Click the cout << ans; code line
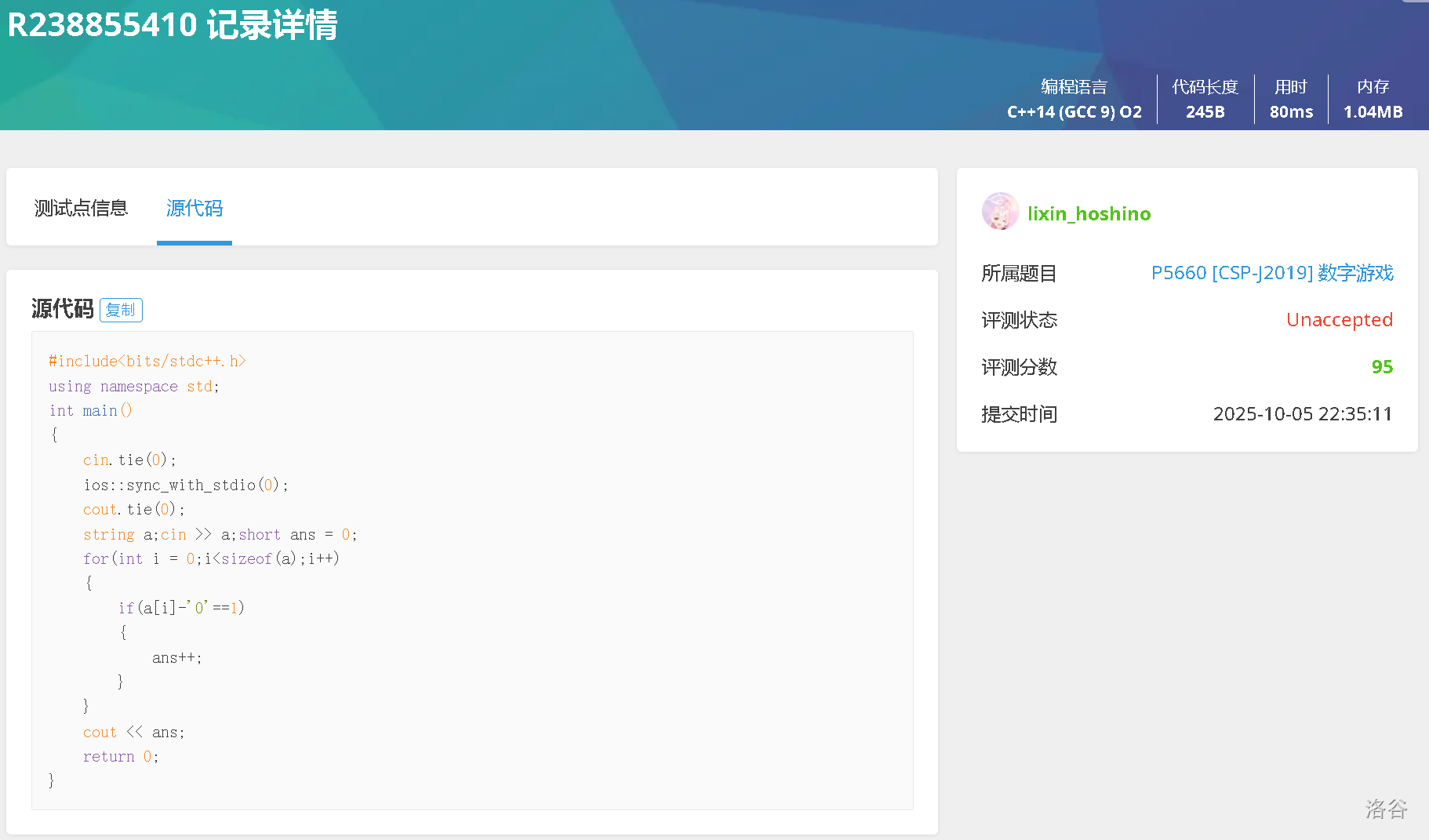The width and height of the screenshot is (1429, 840). [134, 732]
